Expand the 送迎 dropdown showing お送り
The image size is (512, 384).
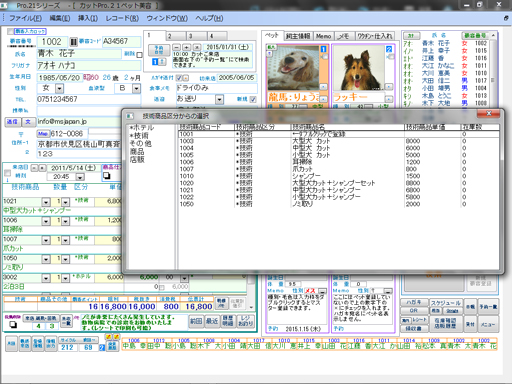[x=219, y=100]
